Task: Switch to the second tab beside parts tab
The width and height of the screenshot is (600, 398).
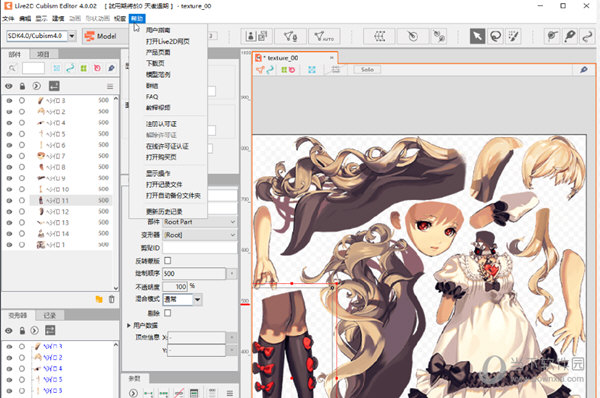Action: pos(43,54)
